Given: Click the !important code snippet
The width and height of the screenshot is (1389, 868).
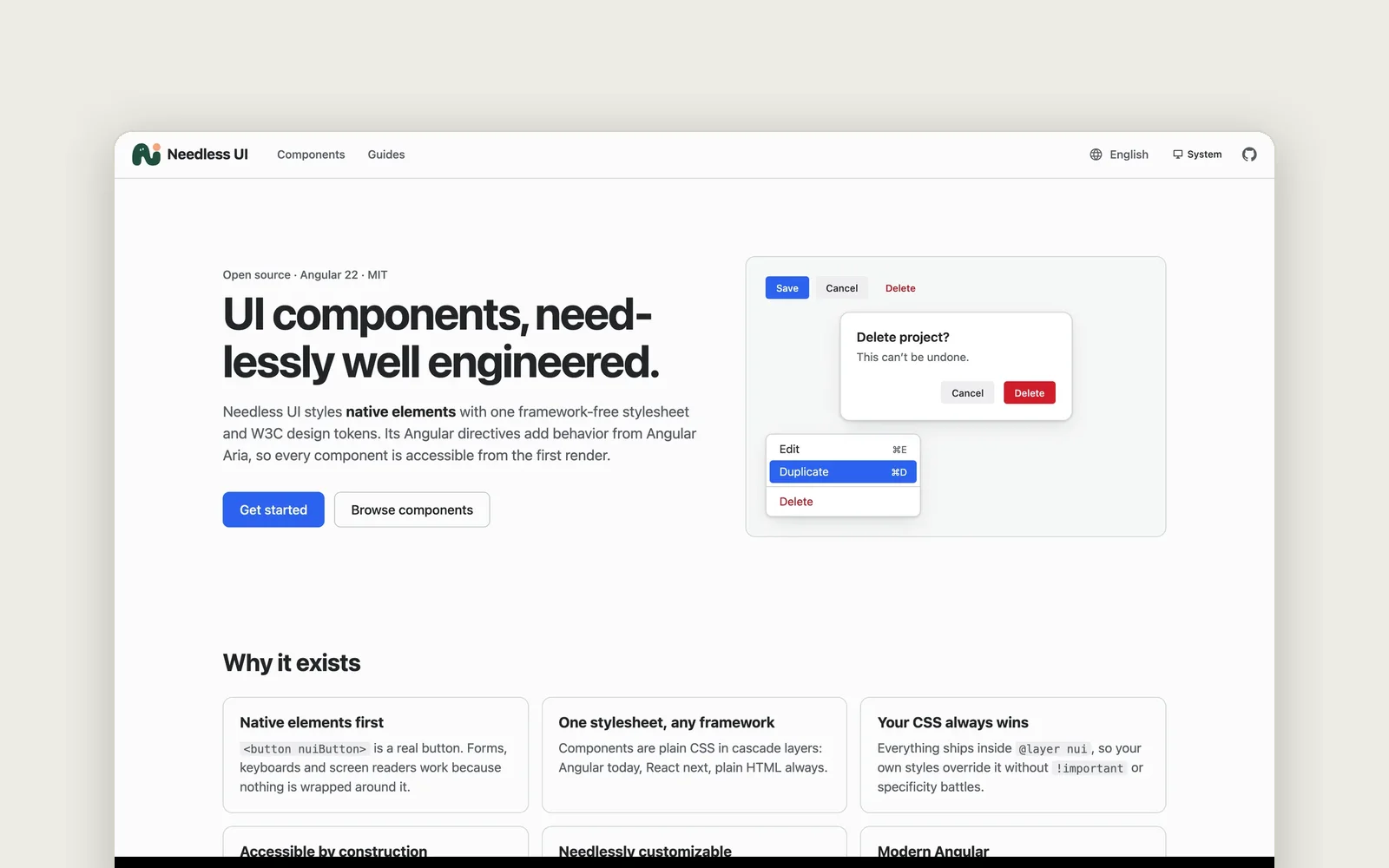Looking at the screenshot, I should pyautogui.click(x=1089, y=768).
